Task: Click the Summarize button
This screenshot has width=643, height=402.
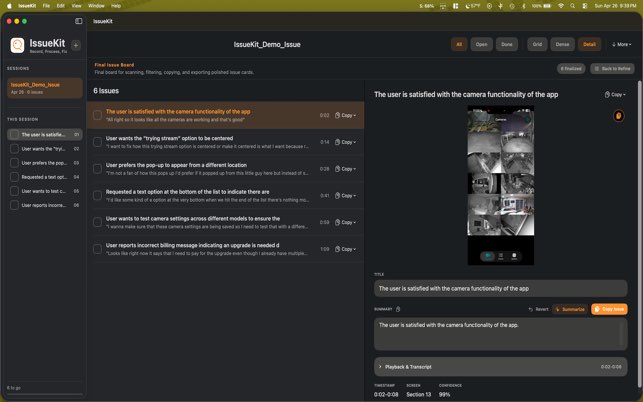Action: pos(570,309)
